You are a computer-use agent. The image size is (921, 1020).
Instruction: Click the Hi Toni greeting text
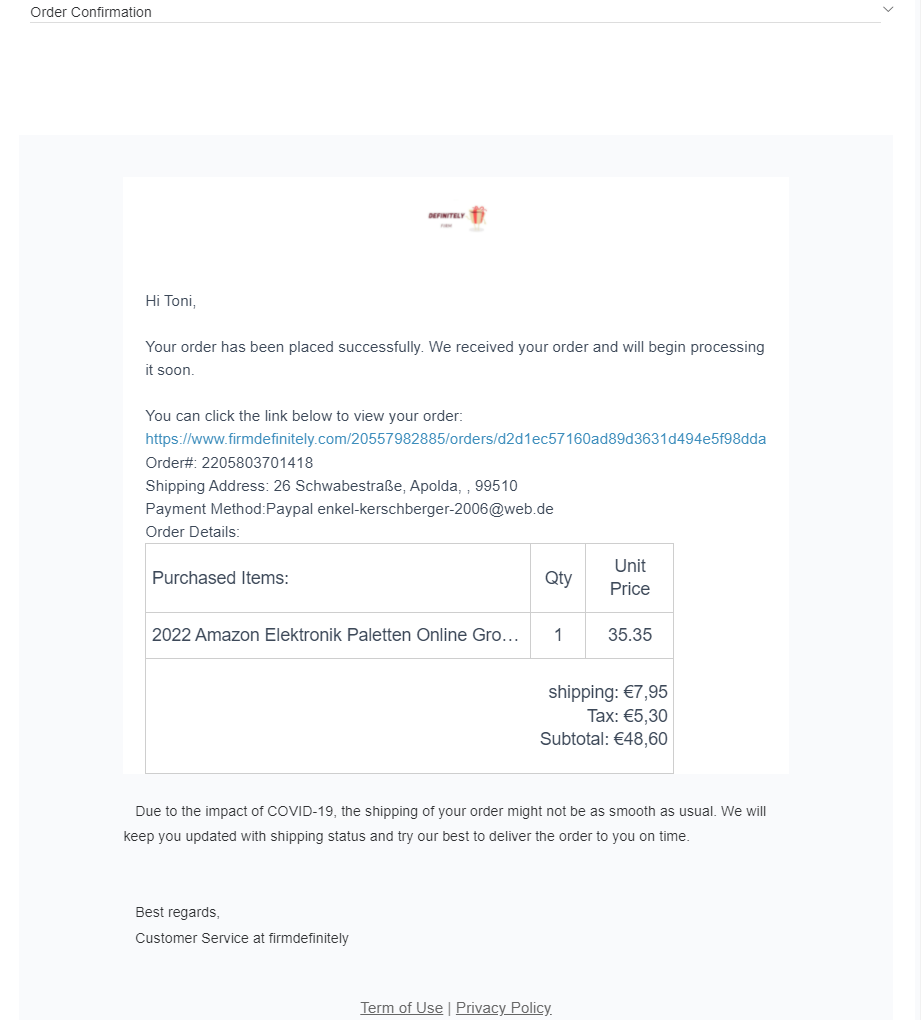[x=171, y=301]
